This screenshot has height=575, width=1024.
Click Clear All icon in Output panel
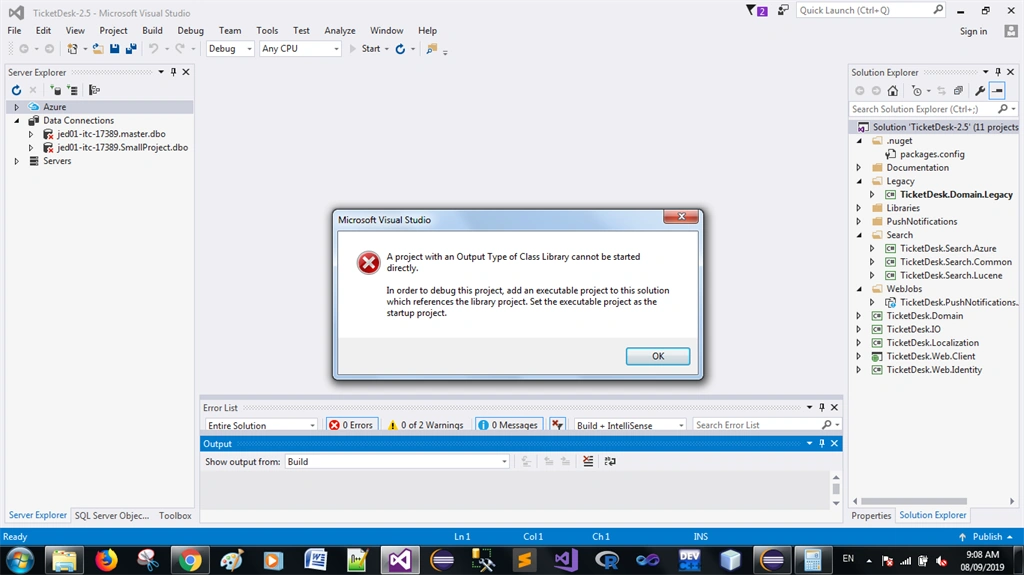(588, 461)
